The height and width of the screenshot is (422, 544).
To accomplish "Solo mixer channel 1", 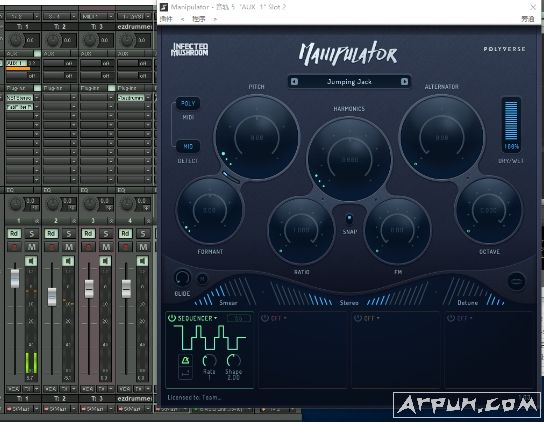I will point(32,234).
